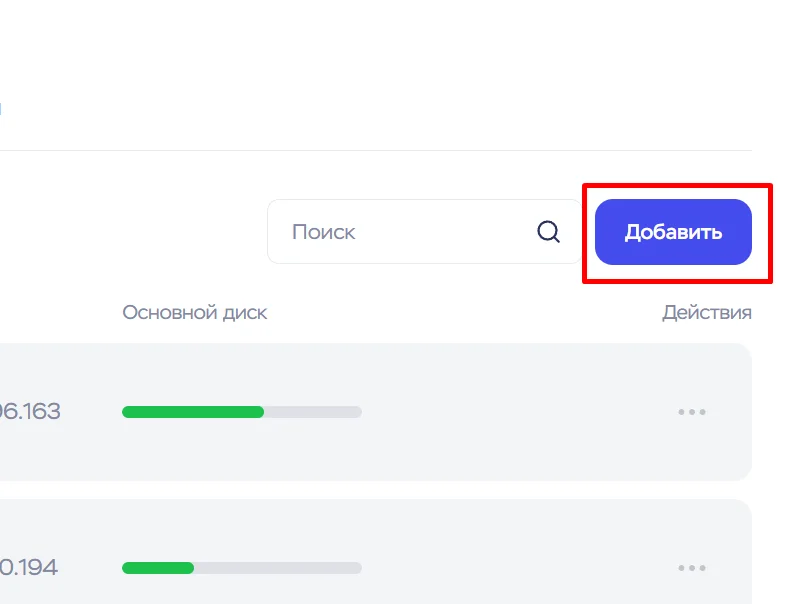Open three-dot menu for row ending 0.194
Screen dimensions: 810x604
click(692, 567)
